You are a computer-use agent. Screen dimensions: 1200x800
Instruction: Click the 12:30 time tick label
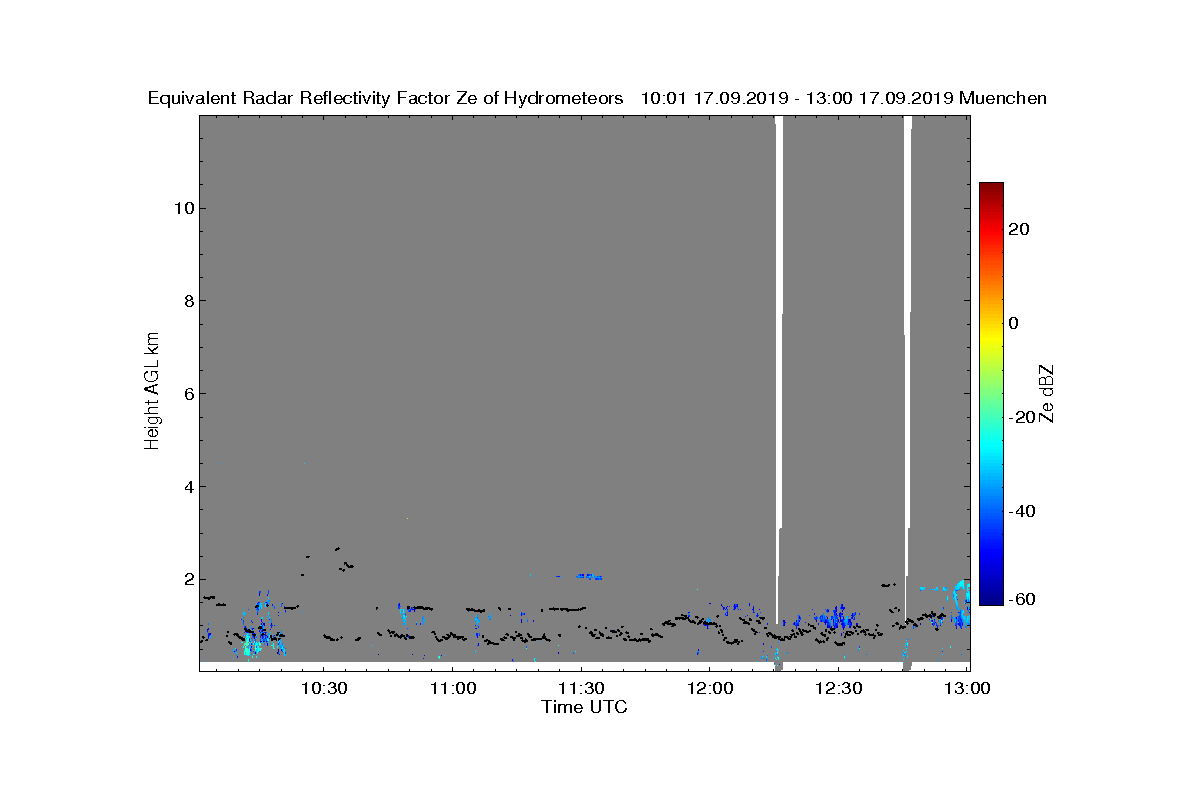coord(839,689)
